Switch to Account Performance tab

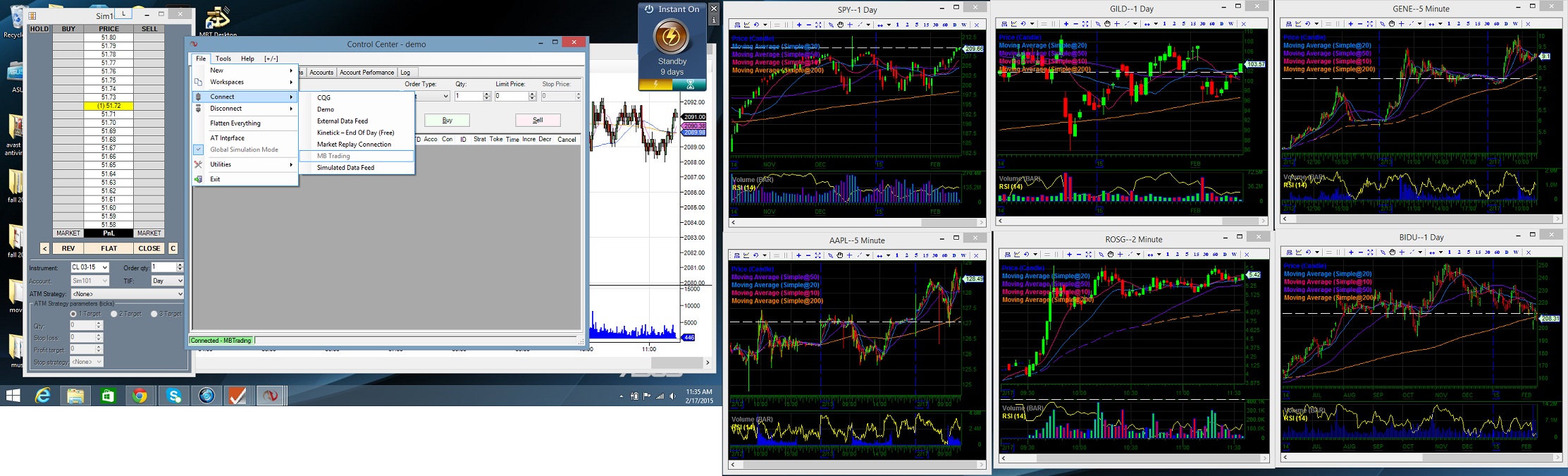click(x=366, y=72)
